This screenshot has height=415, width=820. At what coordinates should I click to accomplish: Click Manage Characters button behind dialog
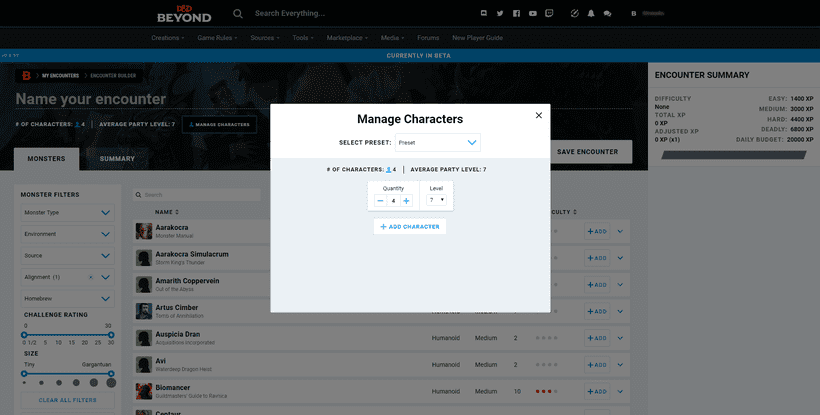click(x=219, y=124)
